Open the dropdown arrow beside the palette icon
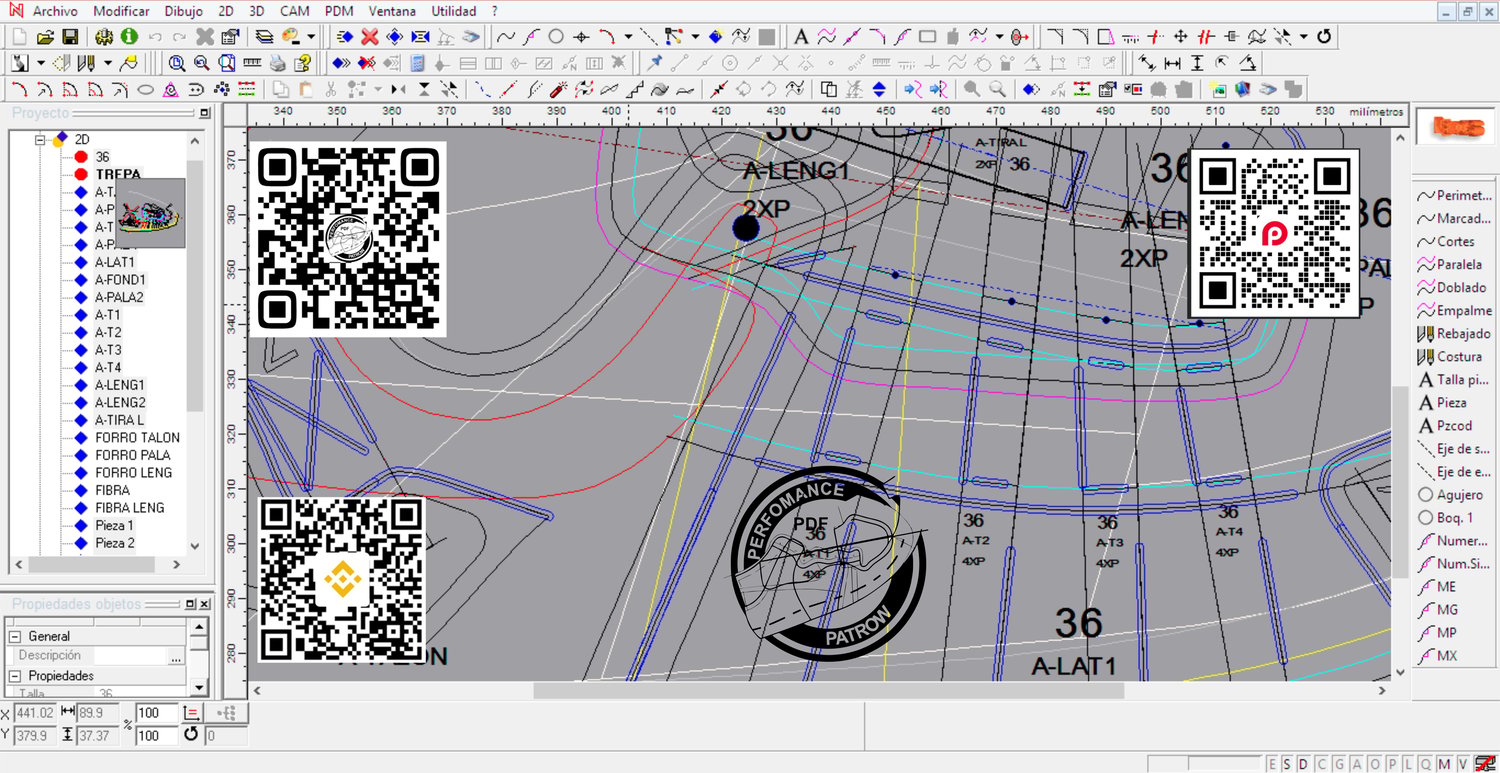 (x=311, y=37)
